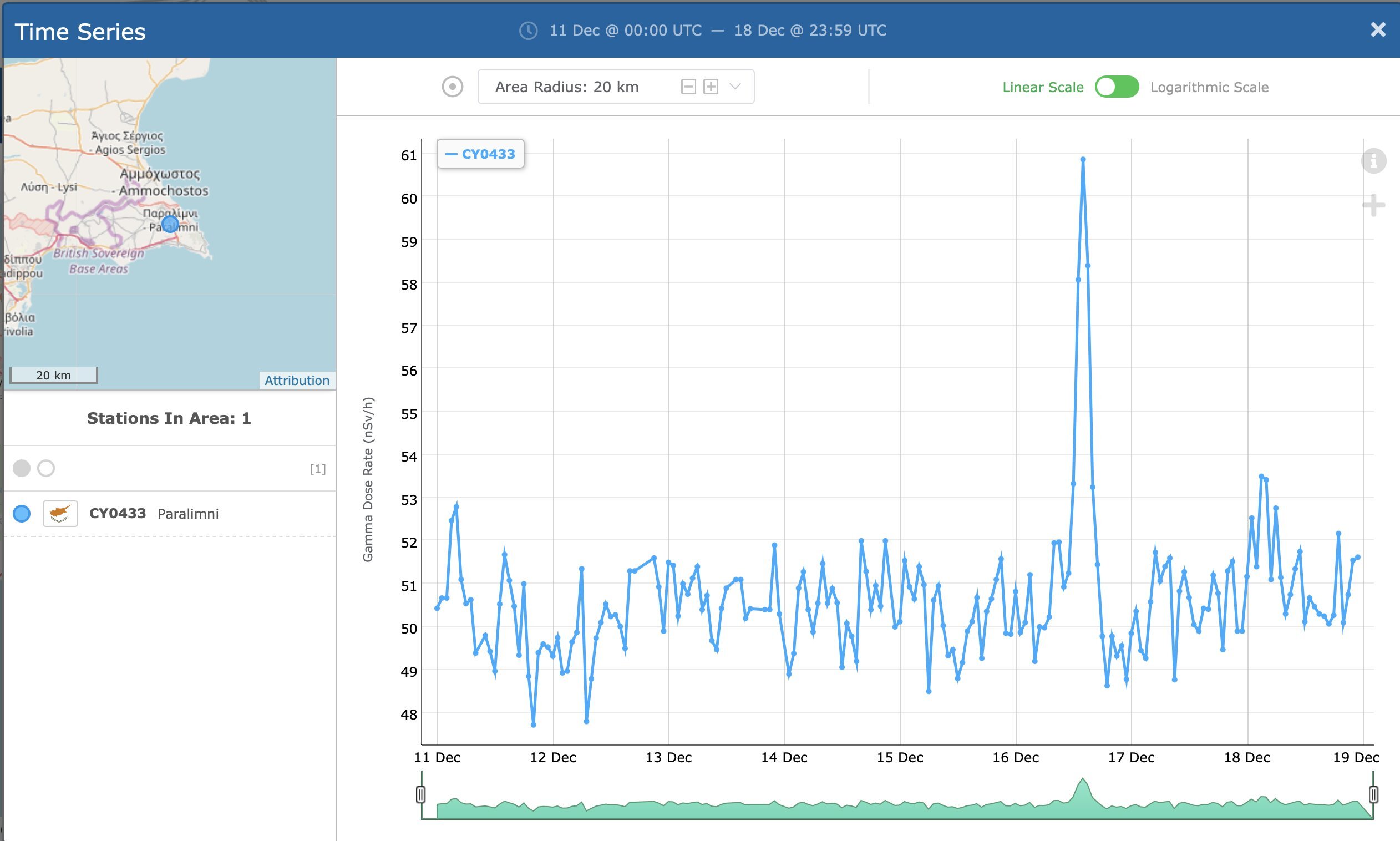Increase area radius with plus icon

tap(711, 87)
